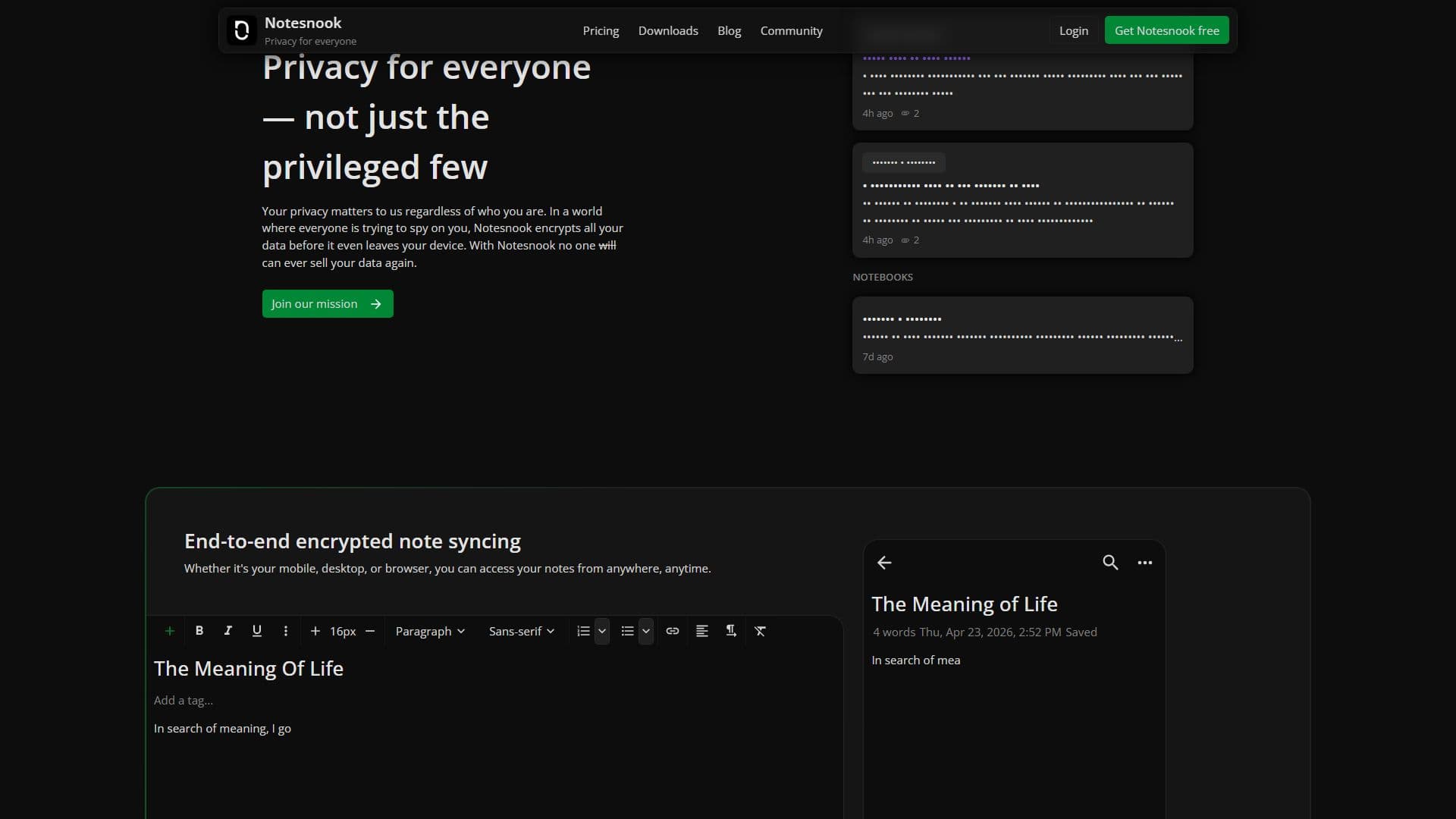Click the insert link icon
This screenshot has width=1456, height=819.
pyautogui.click(x=673, y=631)
